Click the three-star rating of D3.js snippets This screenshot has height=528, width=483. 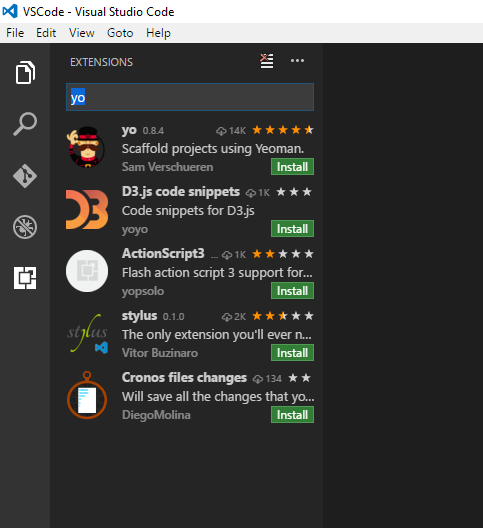click(294, 192)
